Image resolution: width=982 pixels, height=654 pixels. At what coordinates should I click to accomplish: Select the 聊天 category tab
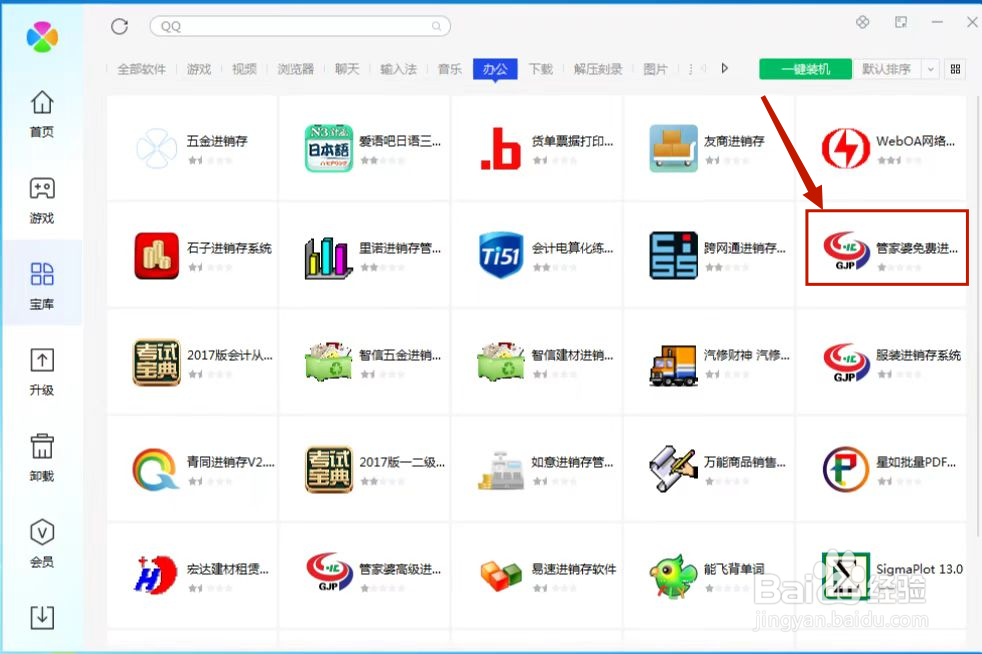[347, 69]
